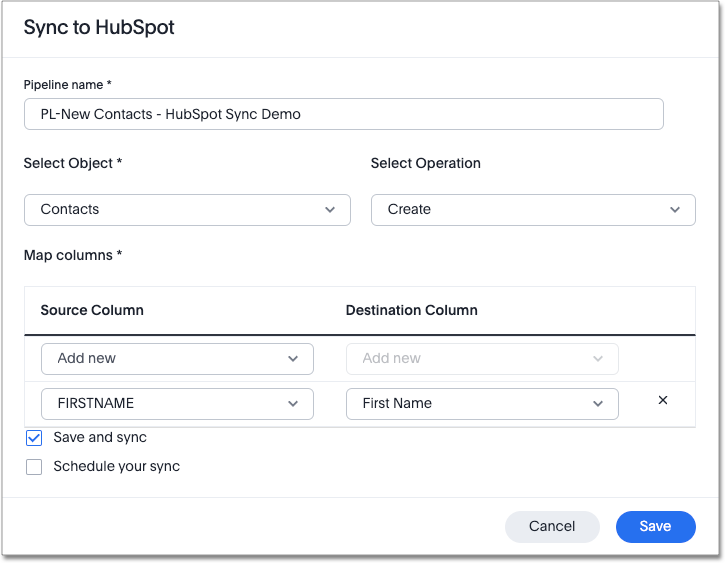Uncheck the Save and sync checkbox

(34, 438)
